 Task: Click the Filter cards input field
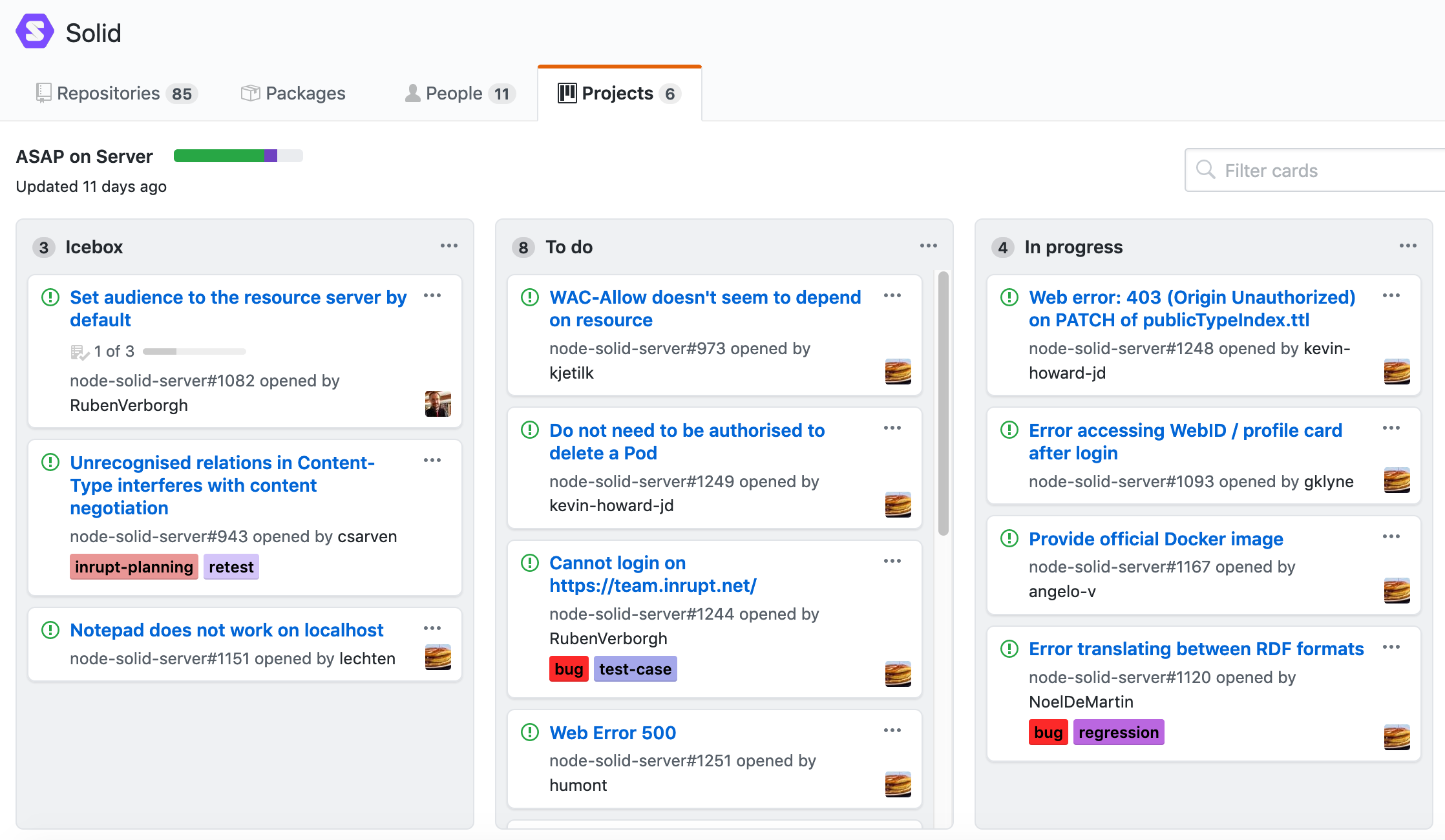(1314, 171)
